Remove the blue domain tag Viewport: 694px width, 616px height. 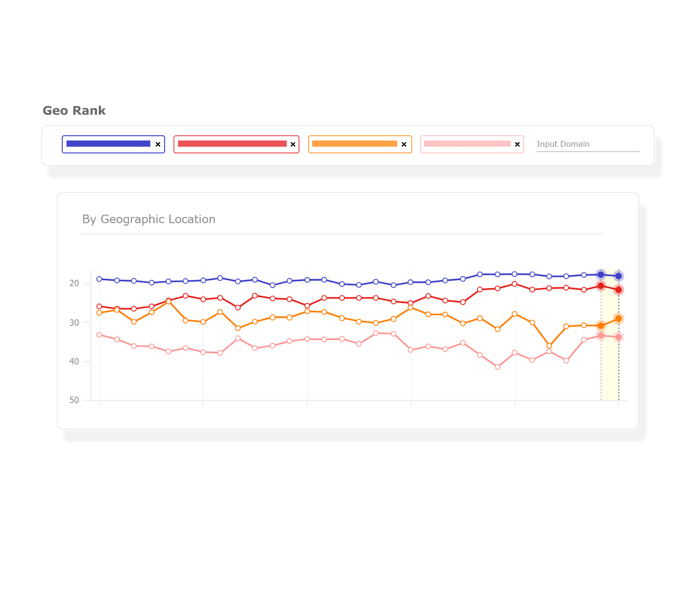click(x=158, y=144)
